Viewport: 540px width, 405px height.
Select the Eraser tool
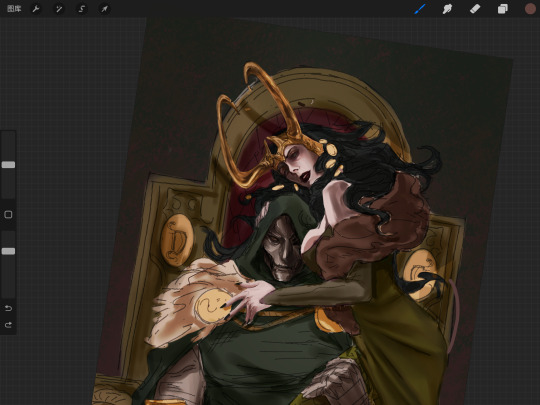(475, 9)
